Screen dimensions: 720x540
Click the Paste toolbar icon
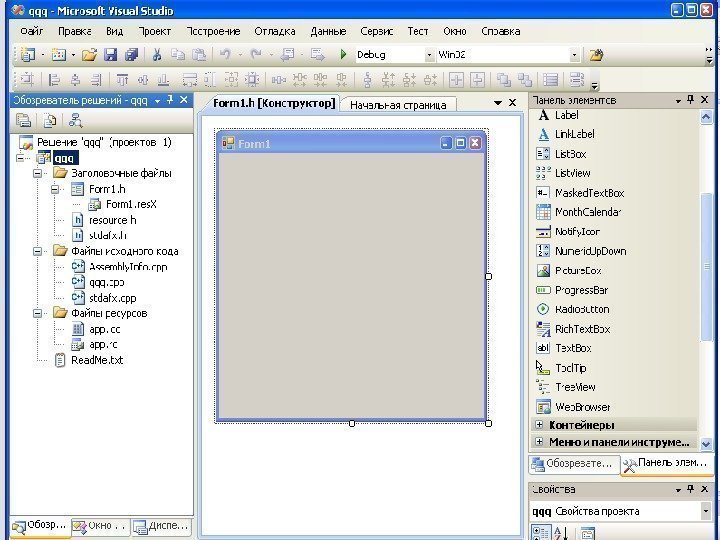199,55
